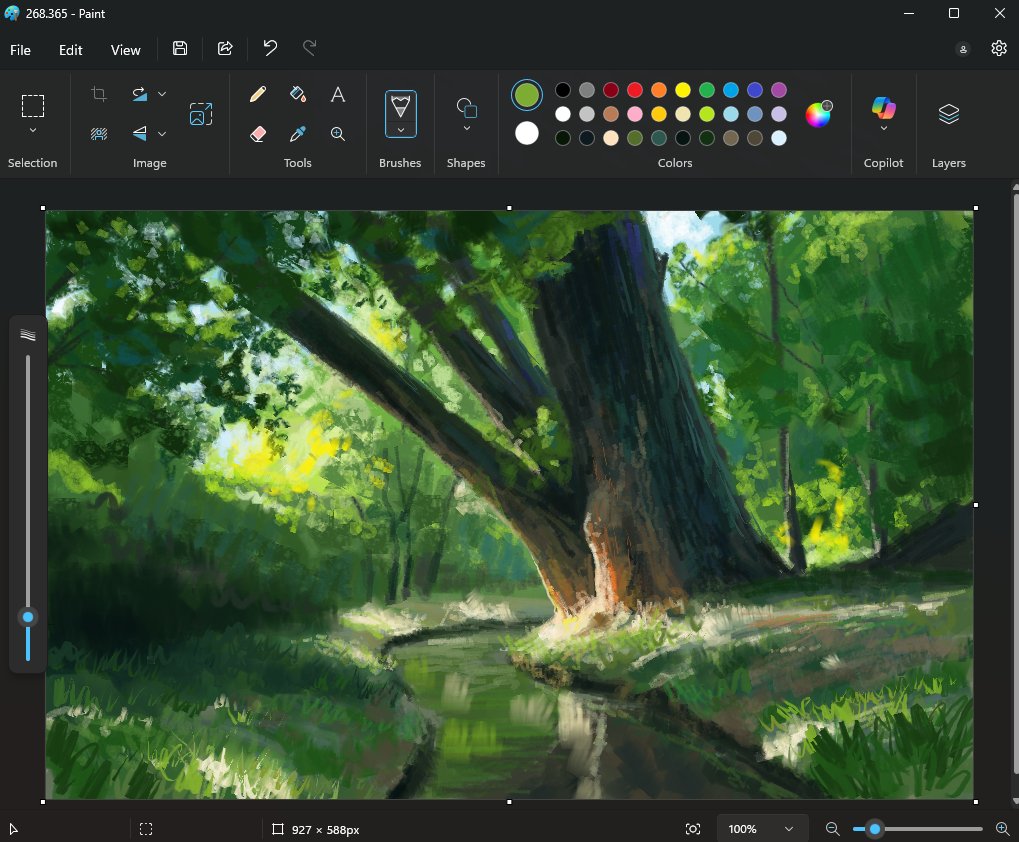The image size is (1019, 842).
Task: Open Settings gear in title bar
Action: pyautogui.click(x=999, y=48)
